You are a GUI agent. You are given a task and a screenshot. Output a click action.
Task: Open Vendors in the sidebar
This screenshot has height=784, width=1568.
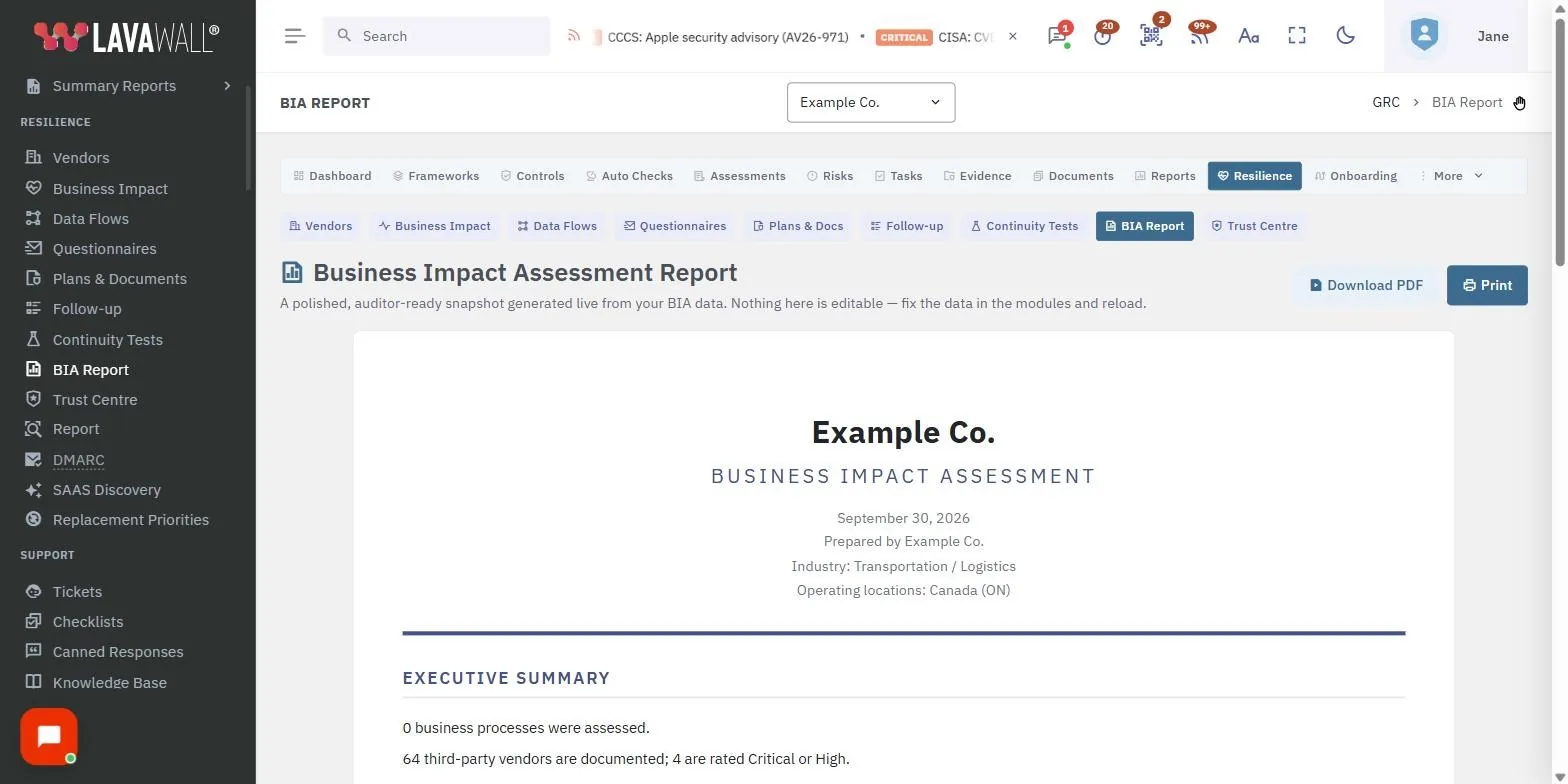[x=81, y=157]
